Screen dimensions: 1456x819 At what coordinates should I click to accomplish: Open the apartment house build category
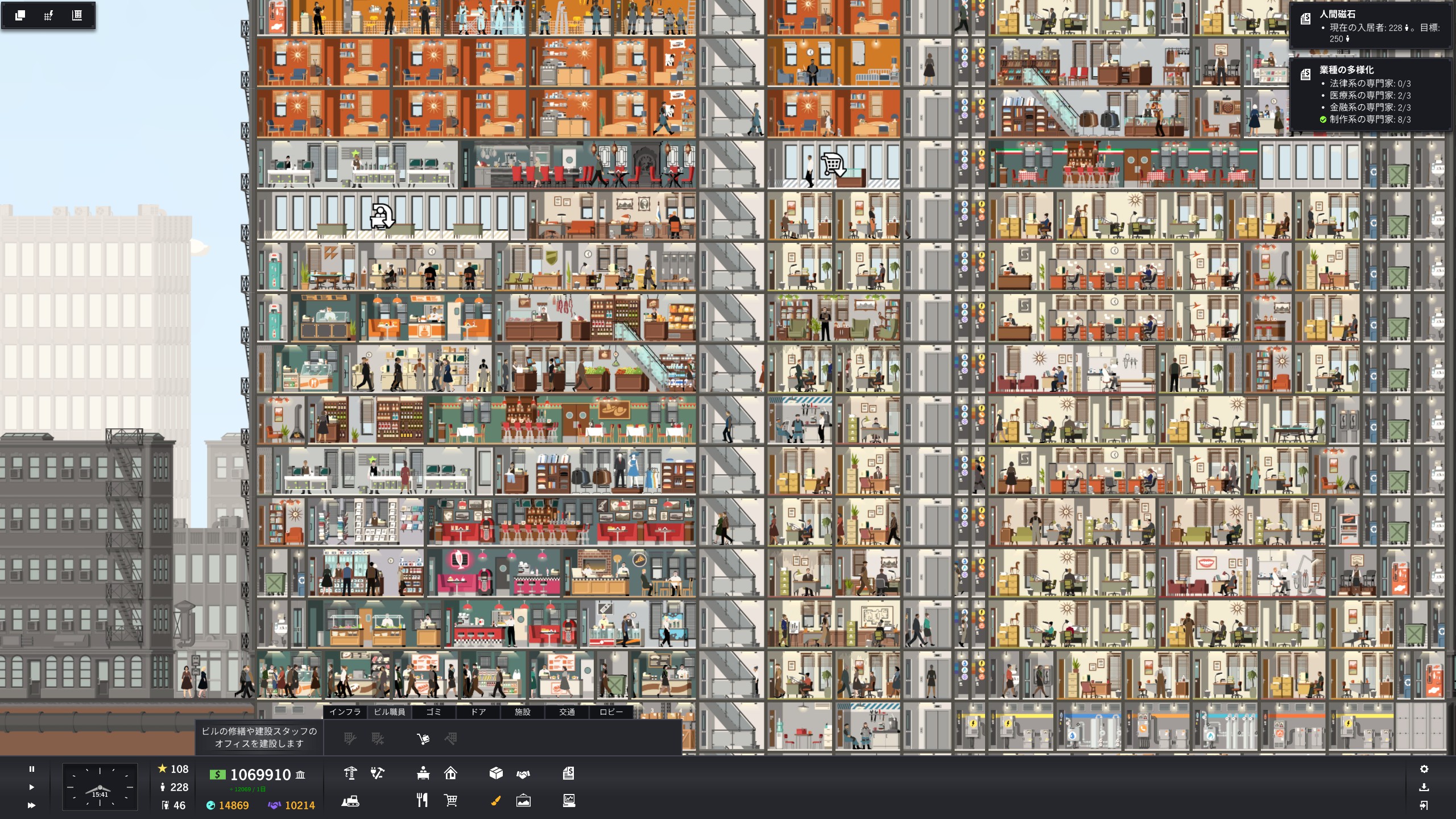[x=450, y=773]
